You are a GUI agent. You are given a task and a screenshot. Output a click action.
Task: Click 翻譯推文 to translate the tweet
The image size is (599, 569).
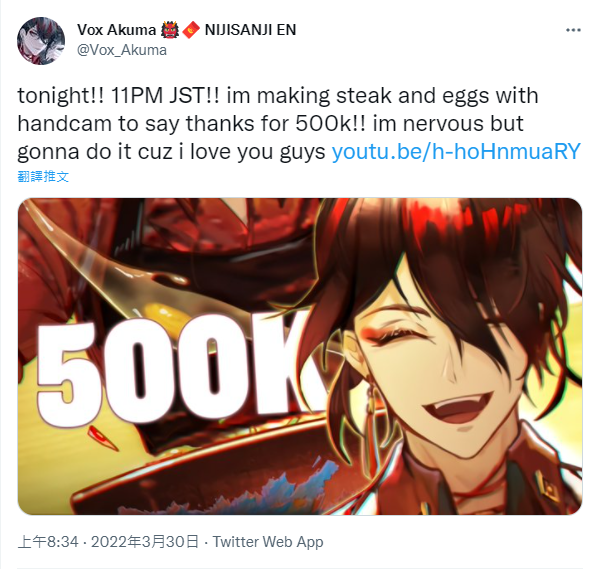tap(43, 177)
